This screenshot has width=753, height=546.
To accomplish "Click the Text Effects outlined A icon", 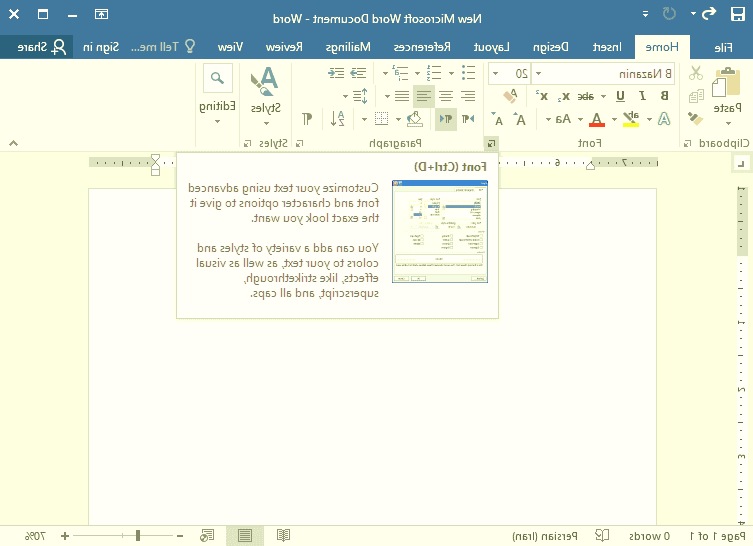I will pyautogui.click(x=664, y=119).
